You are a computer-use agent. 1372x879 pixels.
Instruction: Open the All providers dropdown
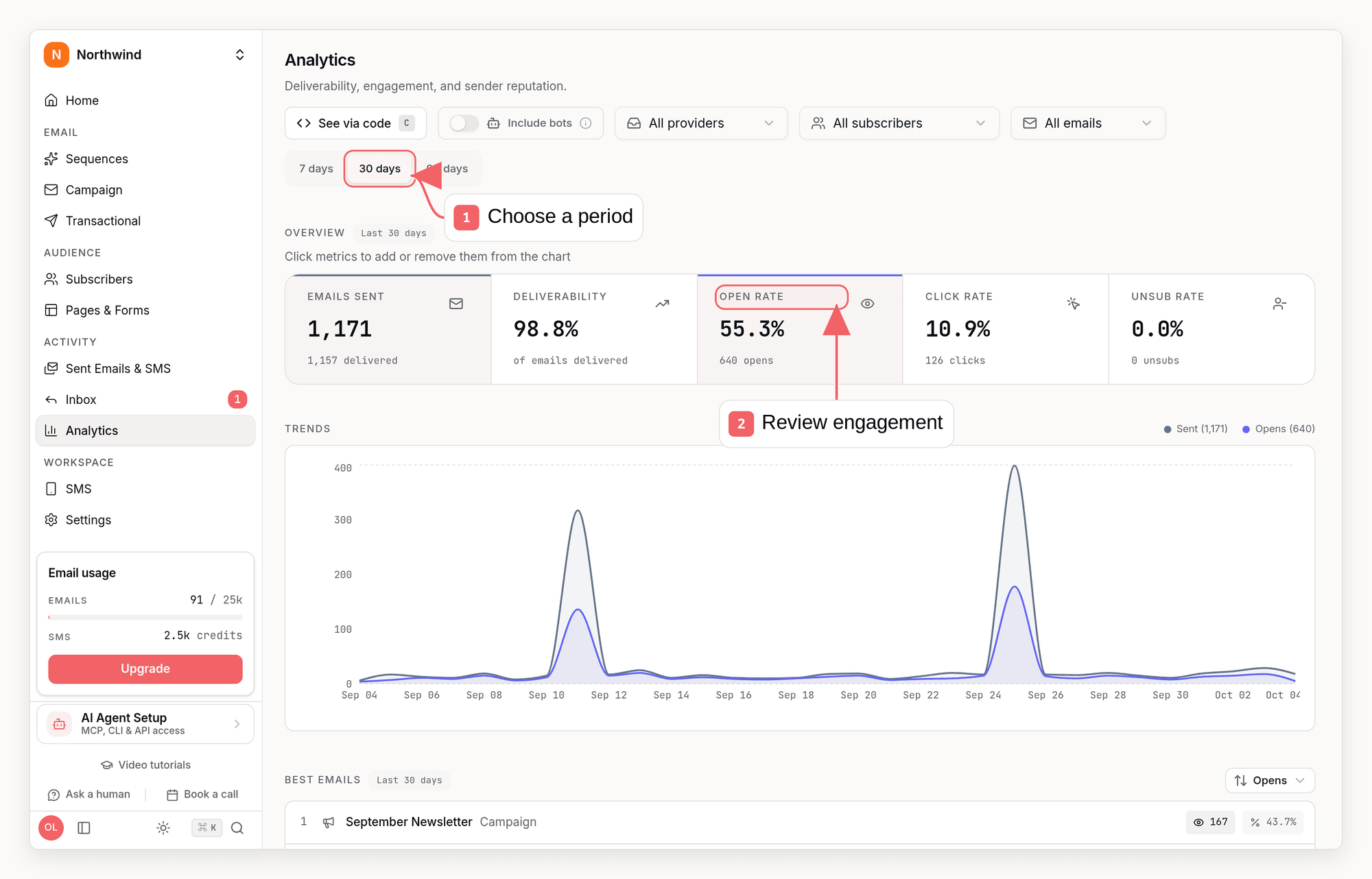[x=701, y=123]
